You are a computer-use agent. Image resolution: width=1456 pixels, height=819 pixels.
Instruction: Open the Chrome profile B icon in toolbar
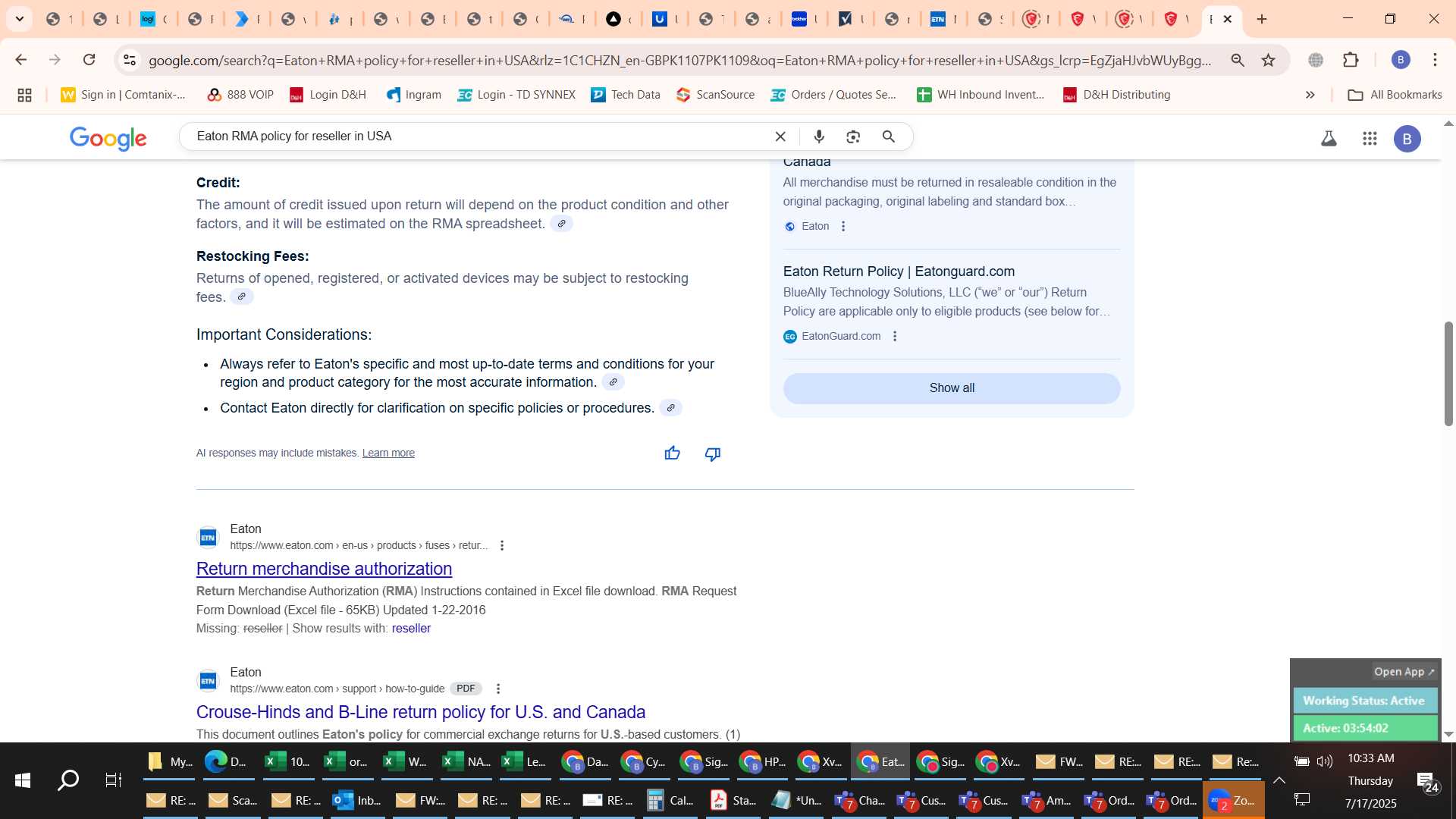click(x=1401, y=60)
